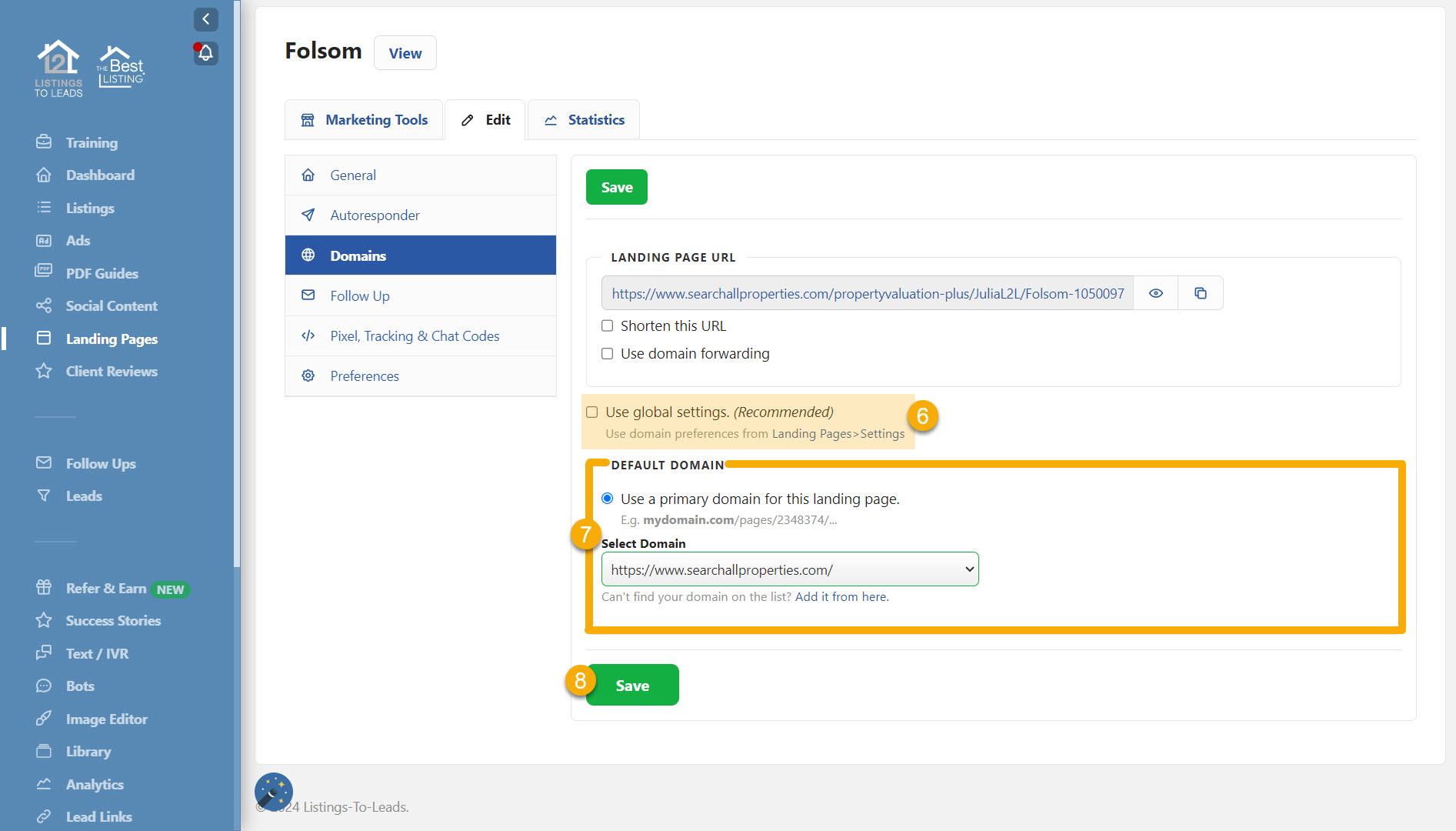The height and width of the screenshot is (831, 1456).
Task: Check the Use domain forwarding option
Action: pos(608,353)
